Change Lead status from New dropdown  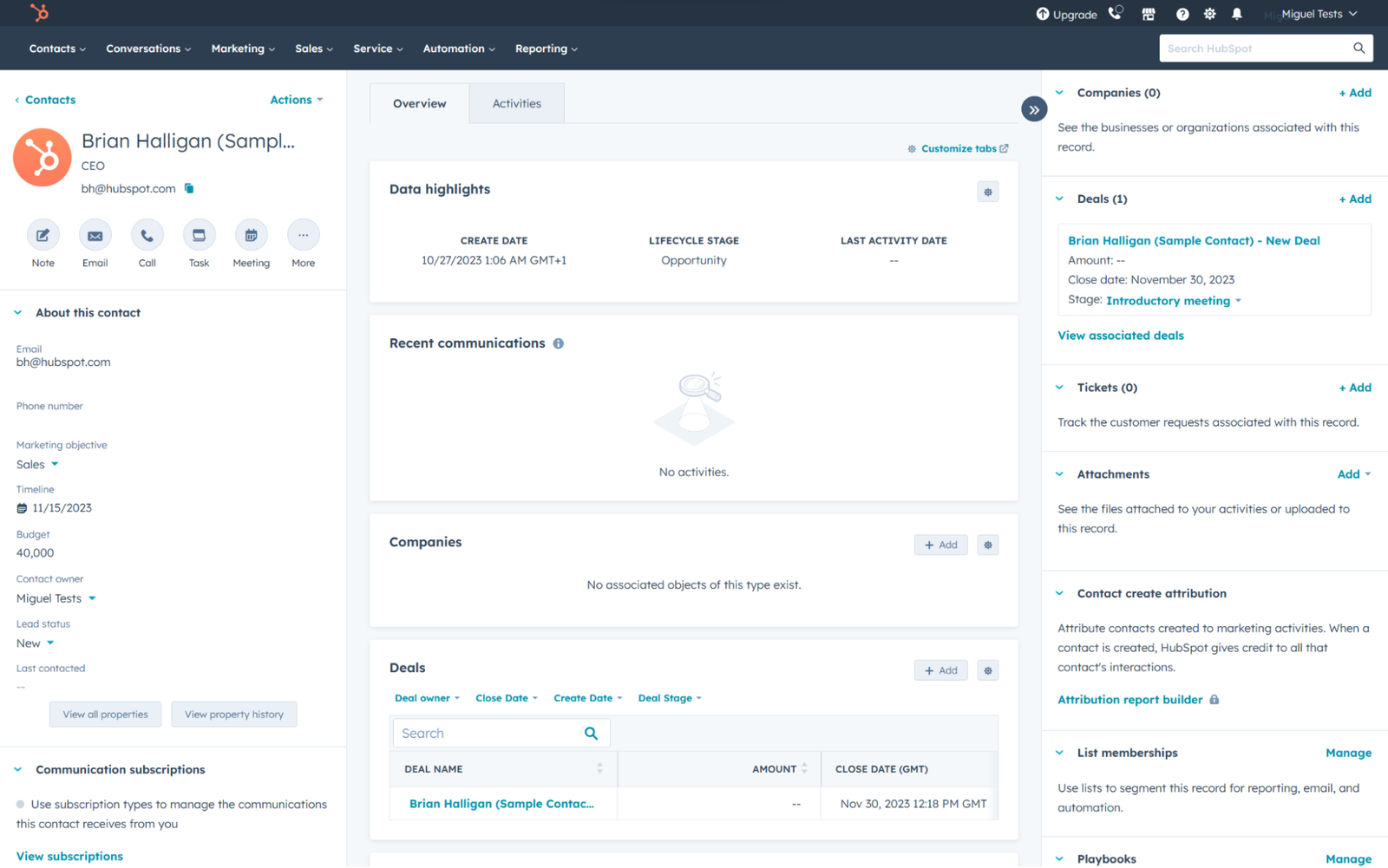(34, 643)
